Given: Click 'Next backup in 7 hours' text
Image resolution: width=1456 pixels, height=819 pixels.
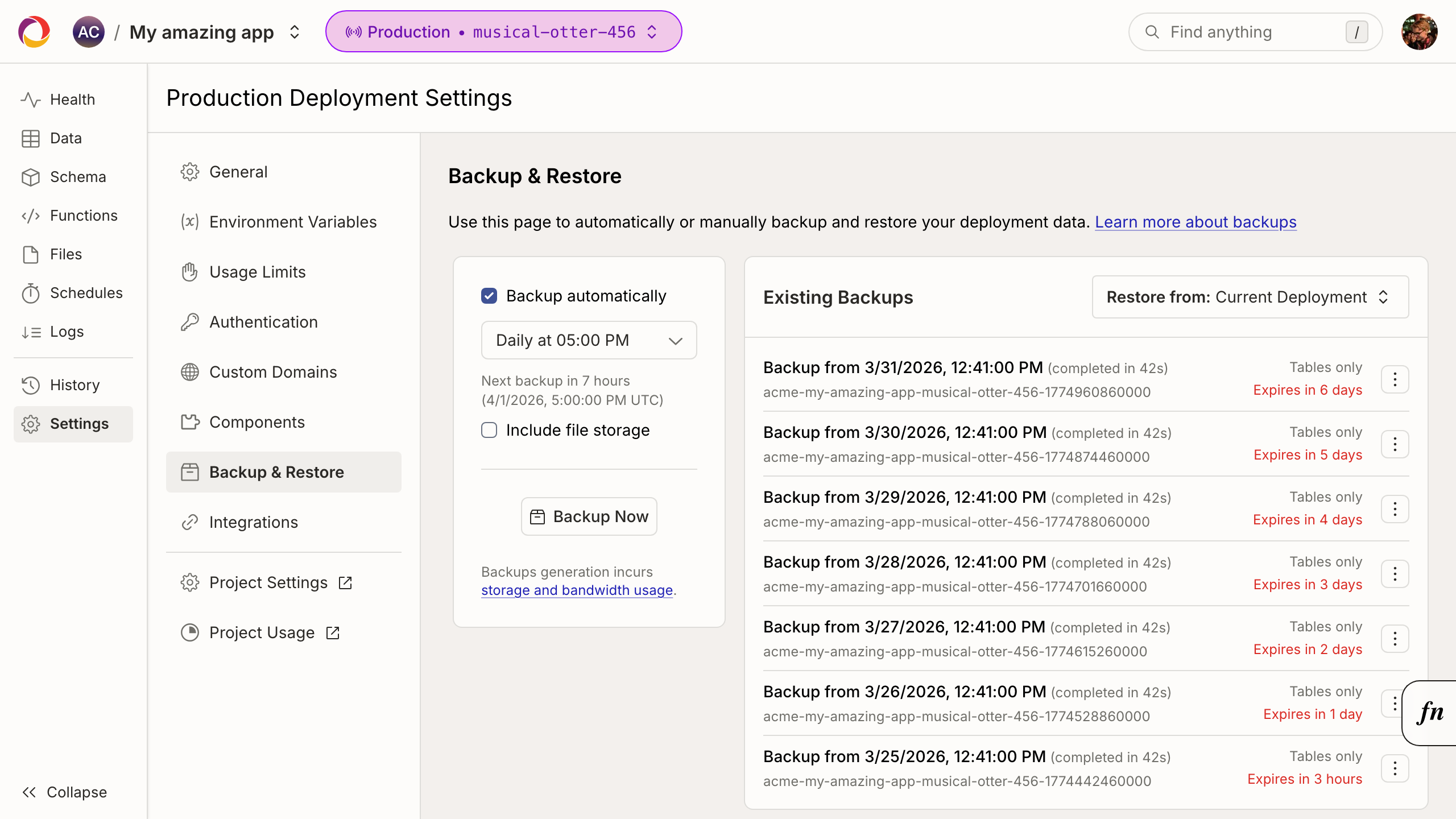Looking at the screenshot, I should pos(555,381).
